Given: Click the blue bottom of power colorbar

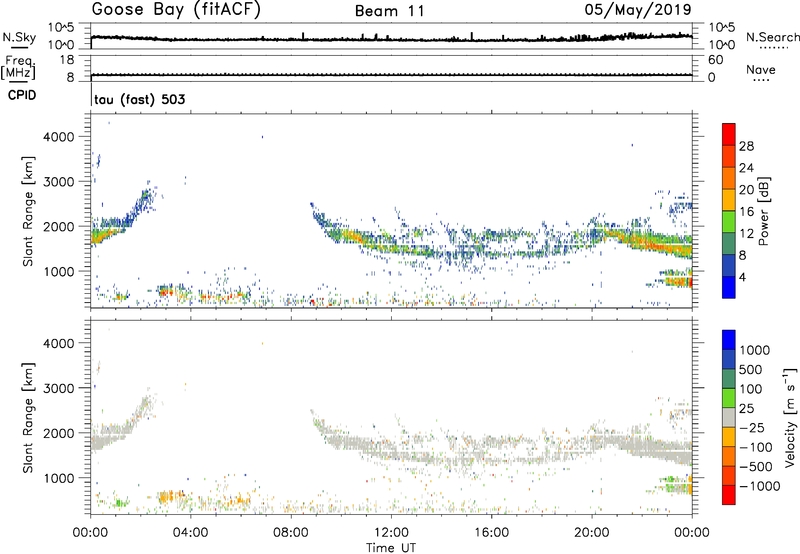Looking at the screenshot, I should (729, 288).
